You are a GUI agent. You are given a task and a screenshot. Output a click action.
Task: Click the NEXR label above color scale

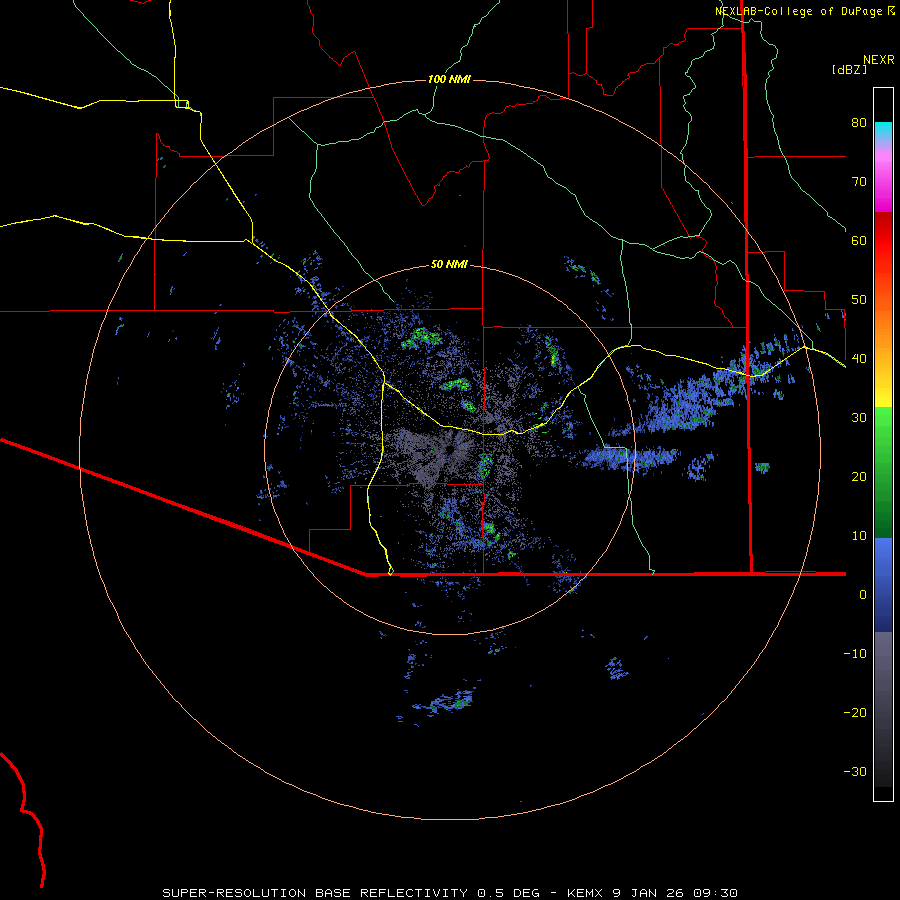(878, 60)
